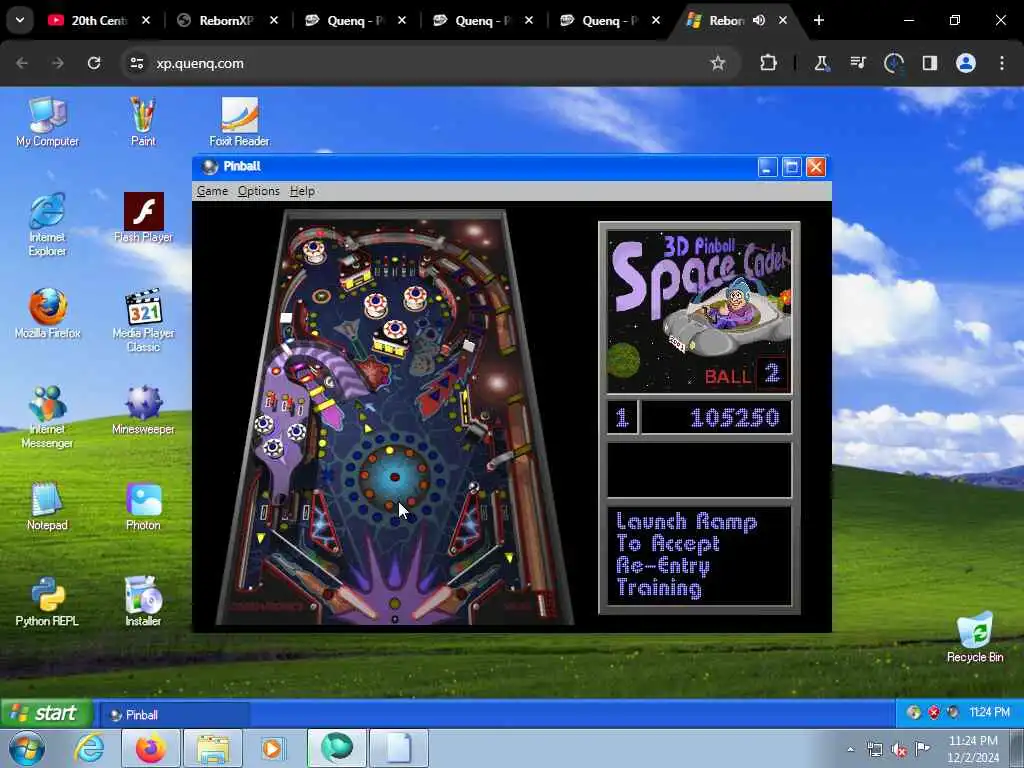Click the Pinball table playfield center

pyautogui.click(x=394, y=418)
